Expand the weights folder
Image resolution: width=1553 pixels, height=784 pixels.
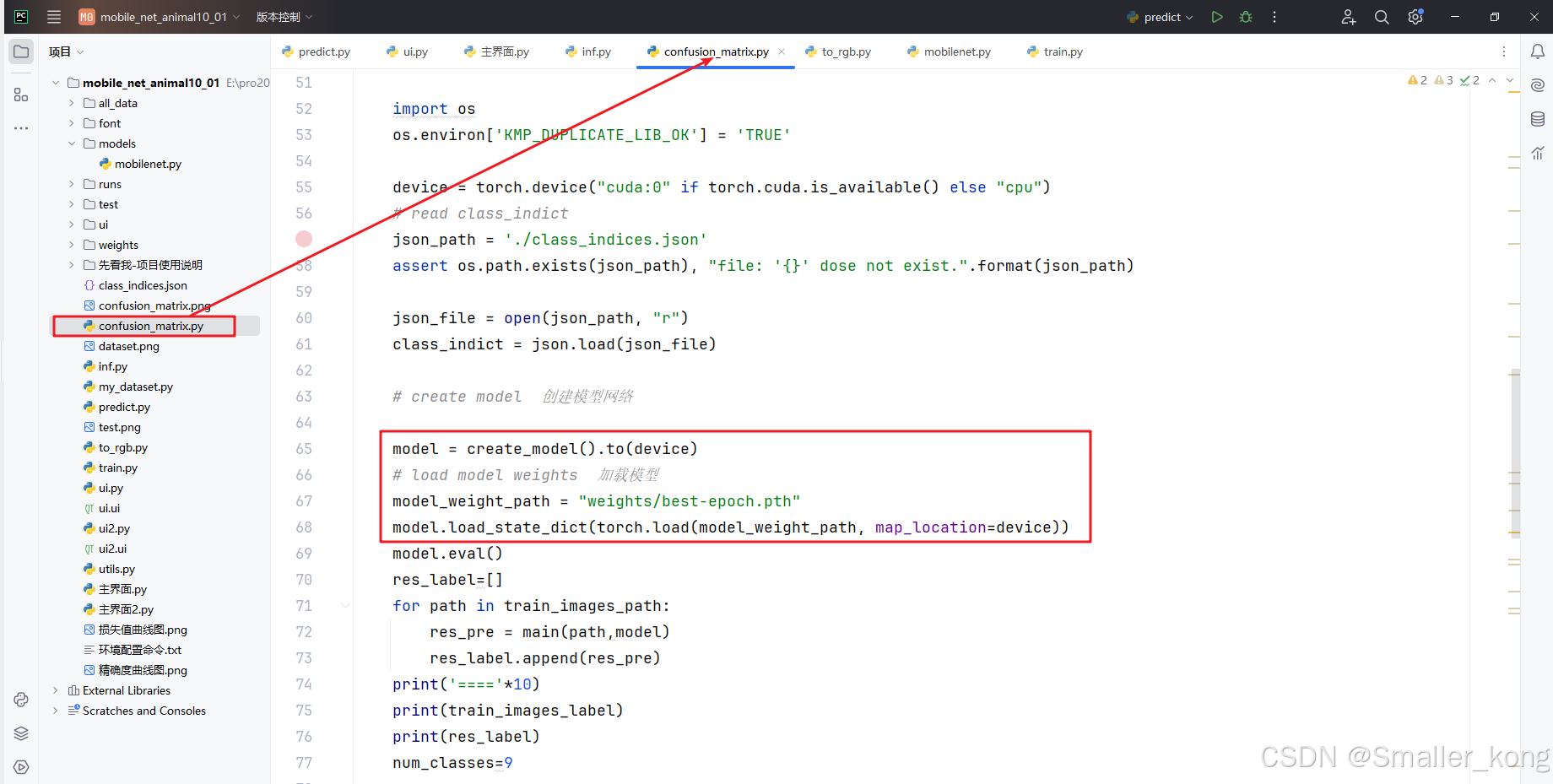point(72,245)
